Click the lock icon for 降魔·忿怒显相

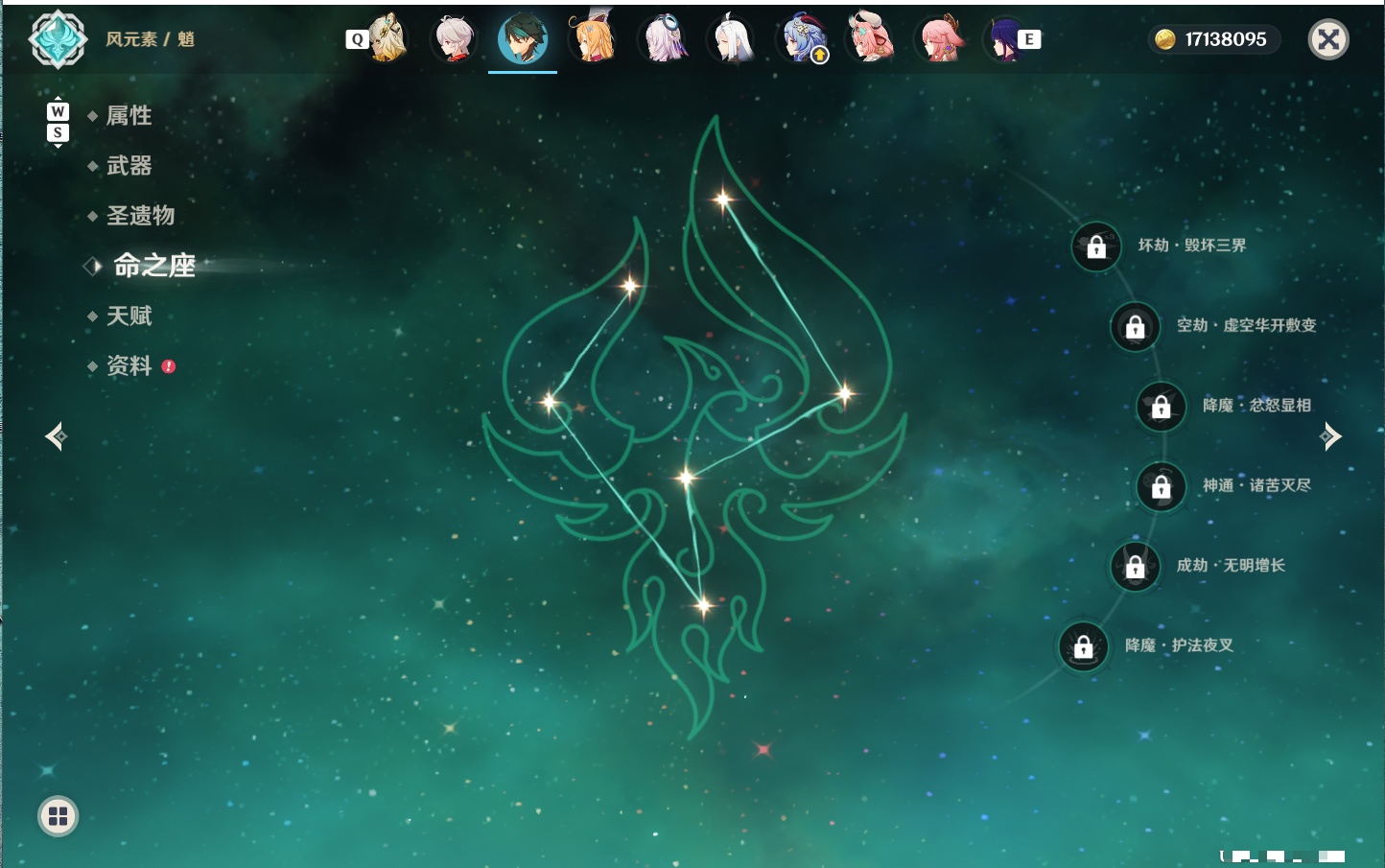tap(1162, 407)
